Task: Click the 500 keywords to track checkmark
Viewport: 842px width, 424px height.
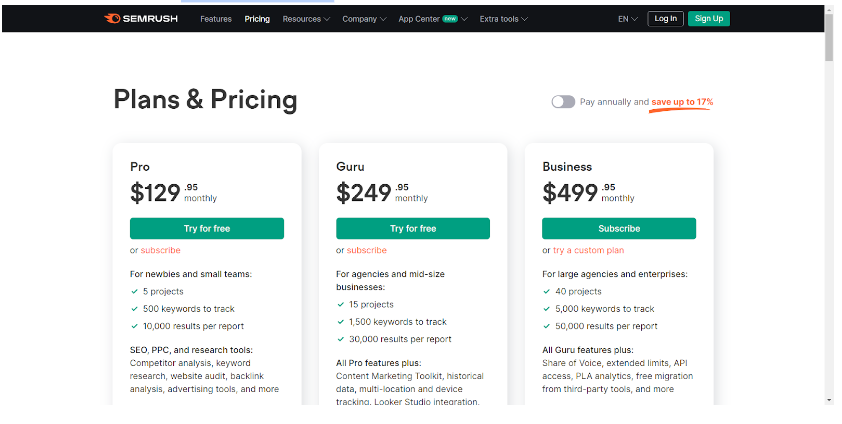Action: click(x=135, y=309)
